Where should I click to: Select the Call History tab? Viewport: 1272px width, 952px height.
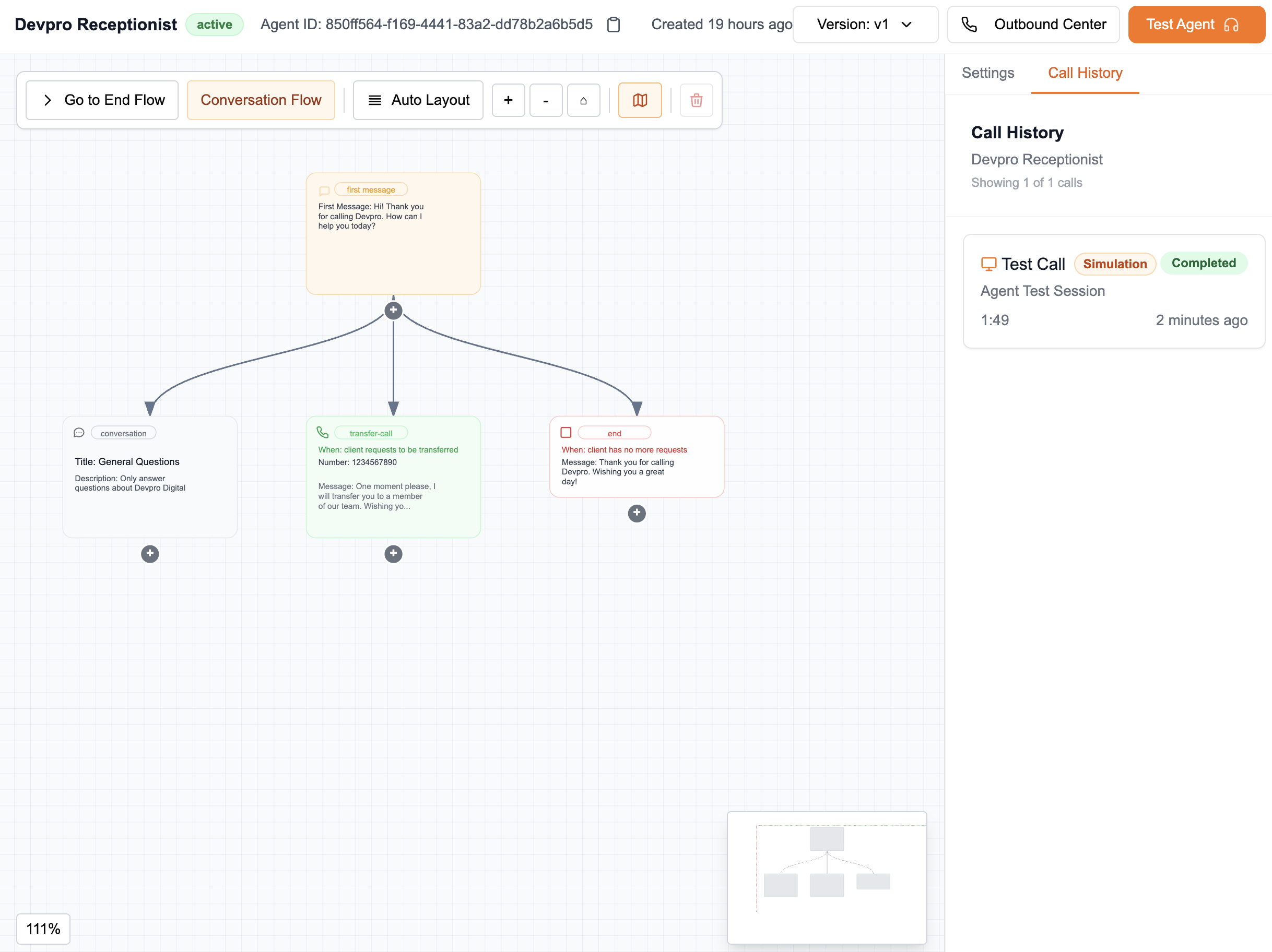(1085, 73)
